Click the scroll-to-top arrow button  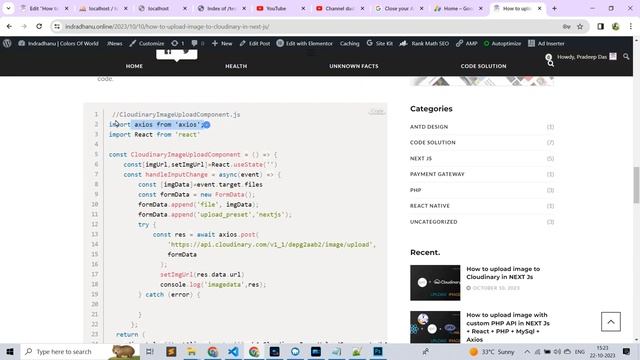tap(611, 322)
